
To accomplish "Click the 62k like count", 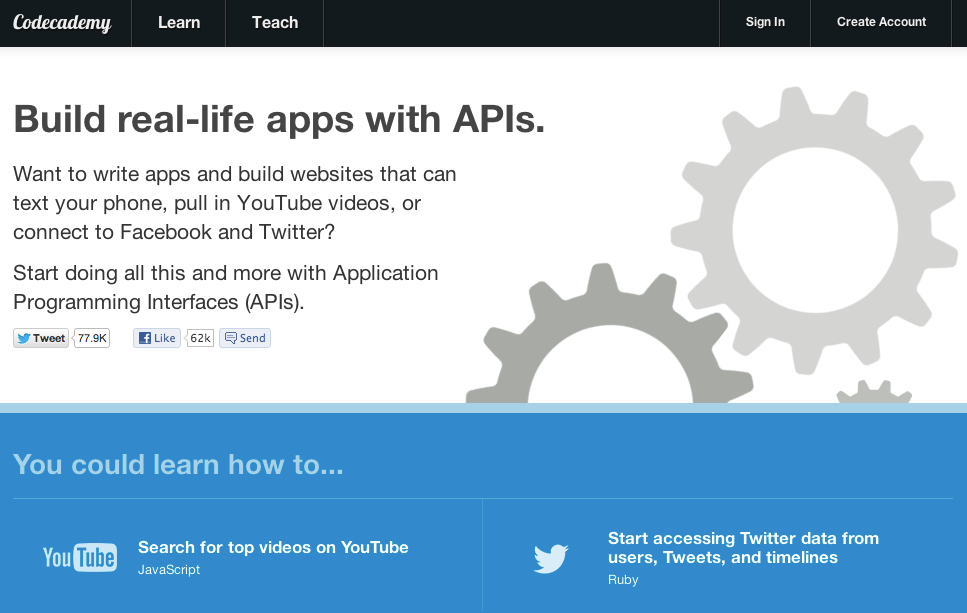I will click(x=198, y=338).
